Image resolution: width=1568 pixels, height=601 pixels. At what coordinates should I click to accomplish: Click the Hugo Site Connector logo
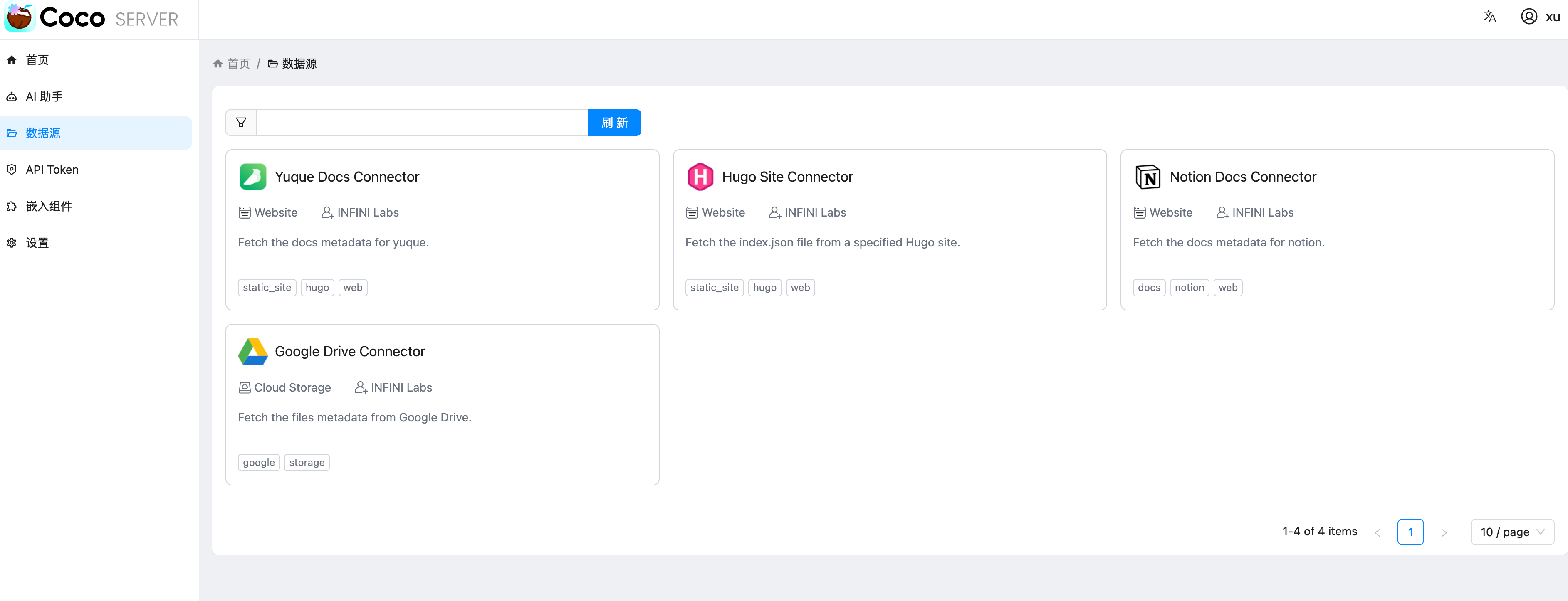700,177
